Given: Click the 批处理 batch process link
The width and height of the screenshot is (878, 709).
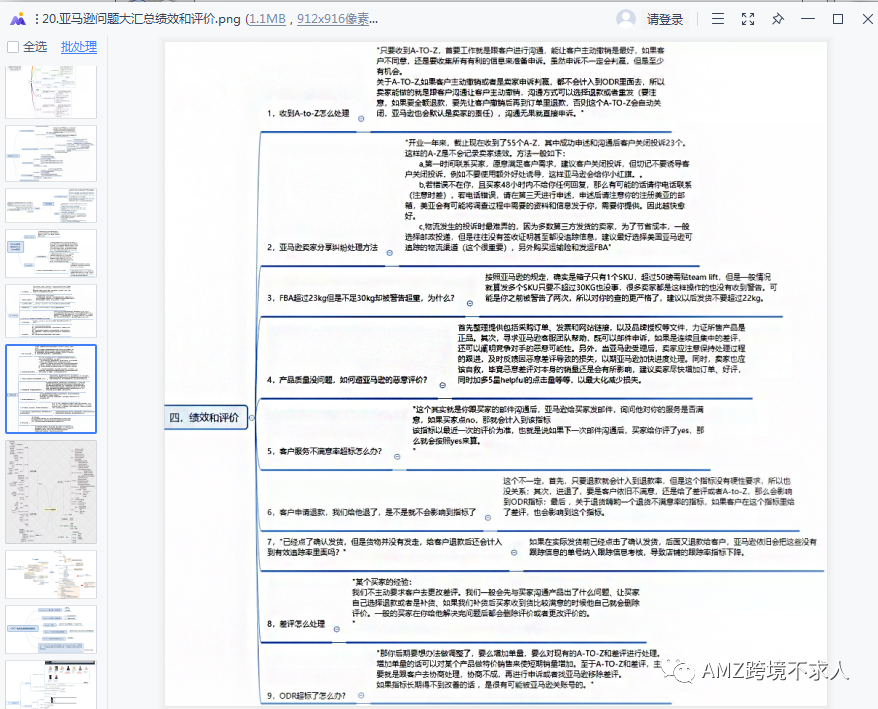Looking at the screenshot, I should 79,47.
